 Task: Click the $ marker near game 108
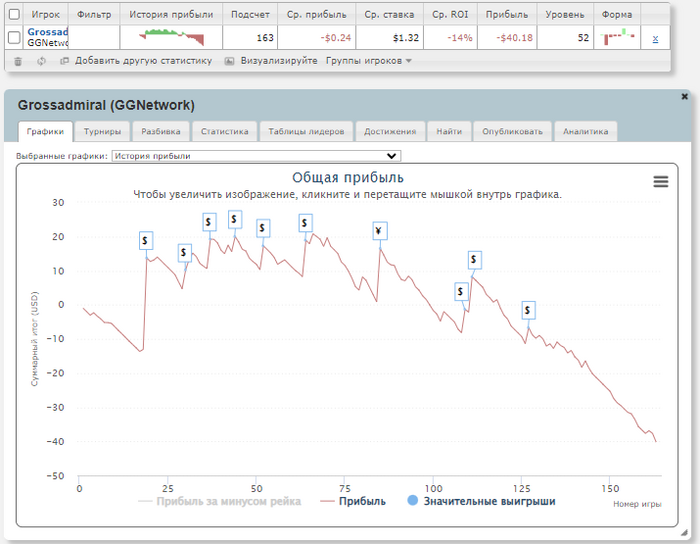click(x=461, y=292)
